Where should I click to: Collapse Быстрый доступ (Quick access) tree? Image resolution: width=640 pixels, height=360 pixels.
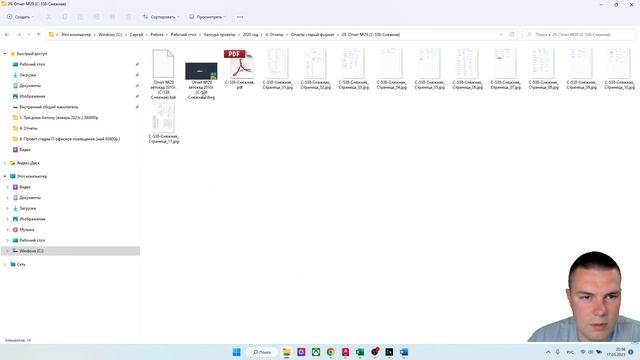coord(5,53)
